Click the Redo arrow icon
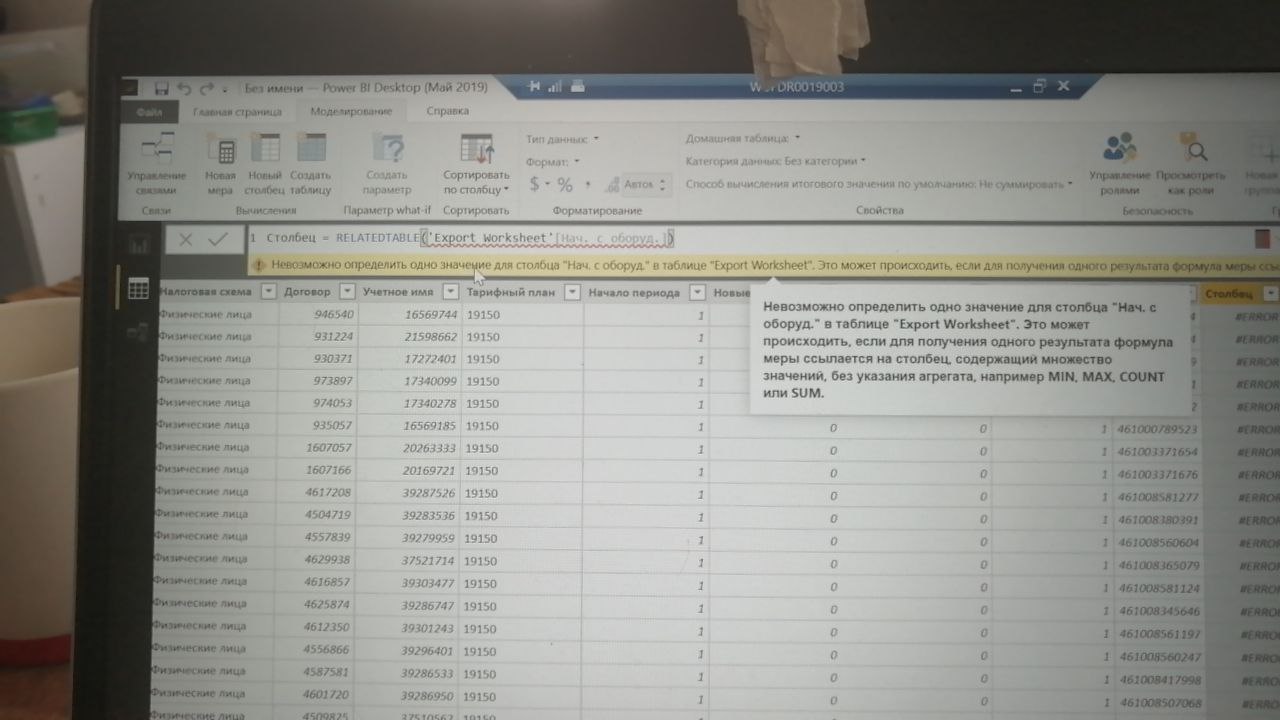This screenshot has width=1280, height=720. (x=207, y=88)
